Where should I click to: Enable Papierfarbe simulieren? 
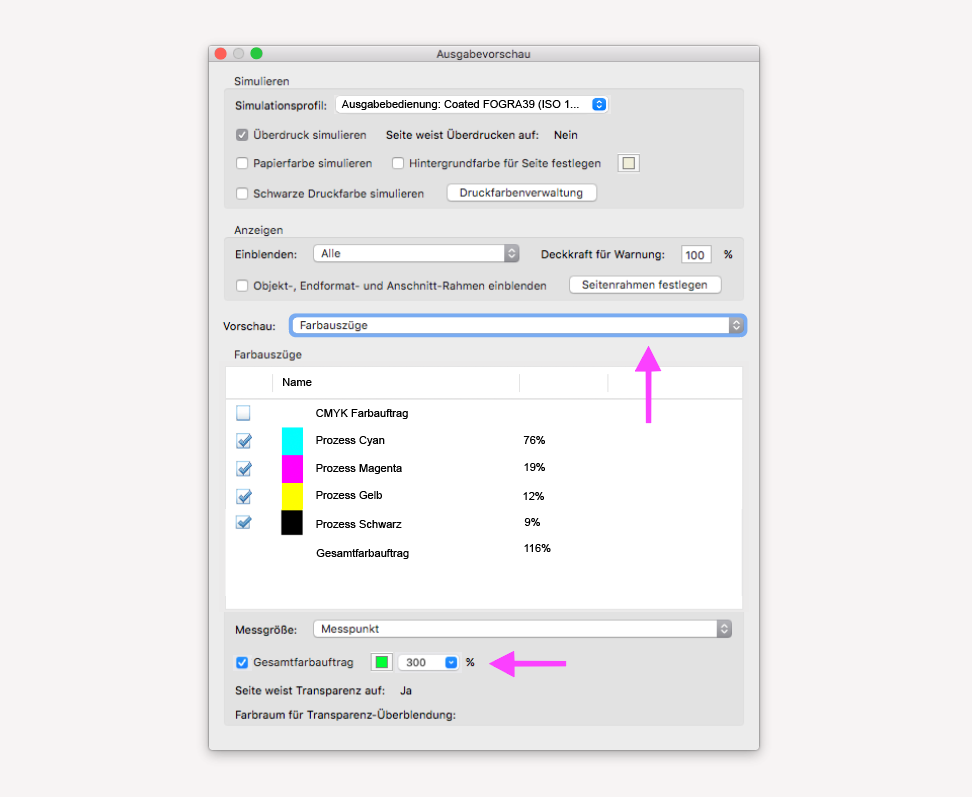pos(241,162)
